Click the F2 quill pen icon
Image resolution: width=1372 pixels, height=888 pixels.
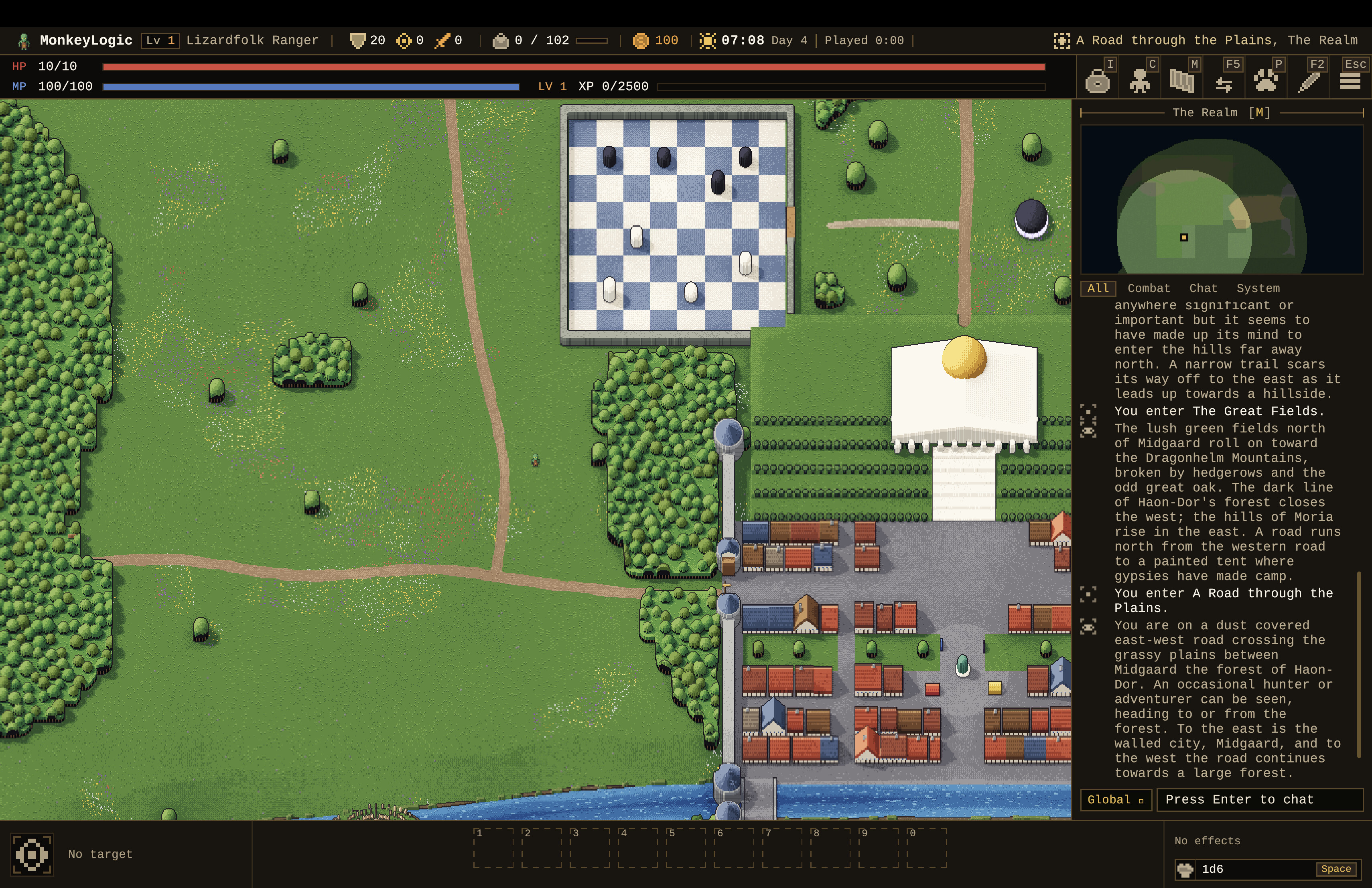coord(1309,82)
